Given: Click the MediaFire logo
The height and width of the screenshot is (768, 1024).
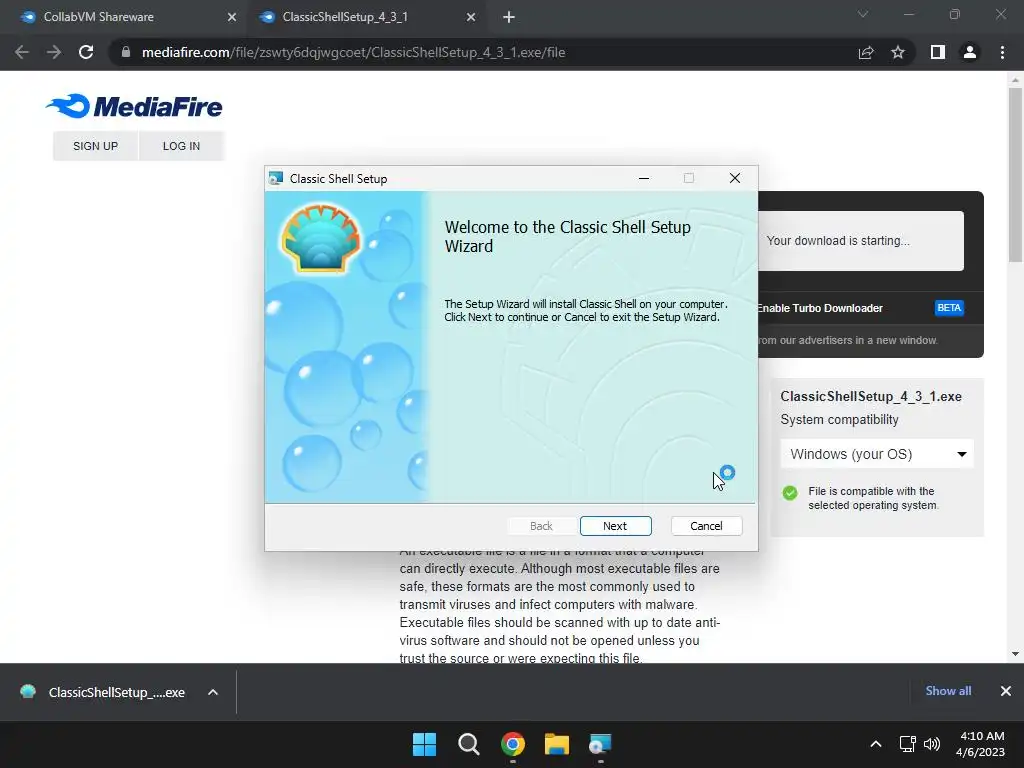Looking at the screenshot, I should [x=135, y=106].
